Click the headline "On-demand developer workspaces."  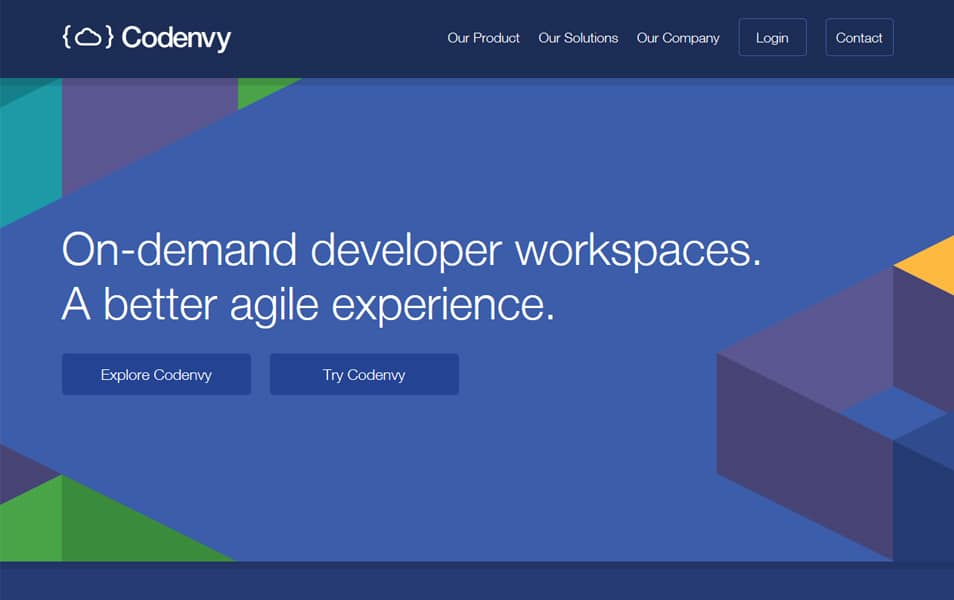click(411, 250)
